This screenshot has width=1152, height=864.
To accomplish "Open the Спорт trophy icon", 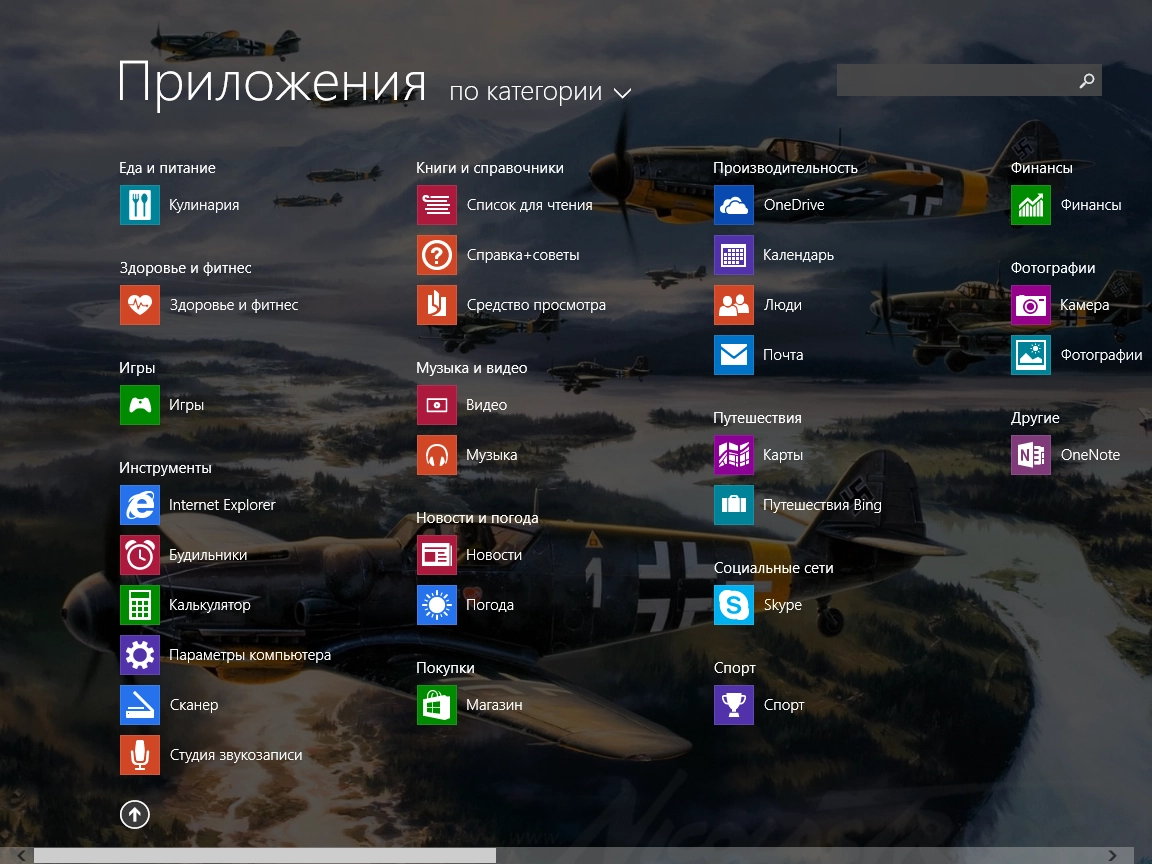I will click(734, 705).
